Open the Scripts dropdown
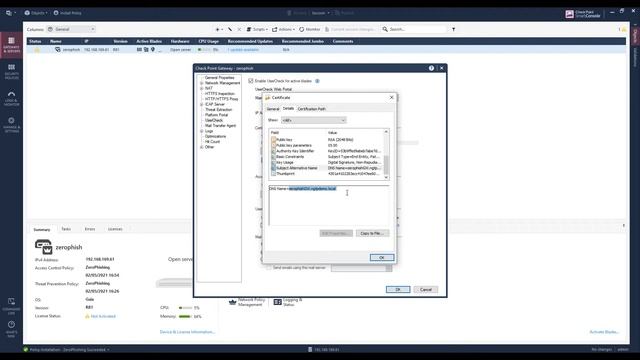 [x=257, y=29]
